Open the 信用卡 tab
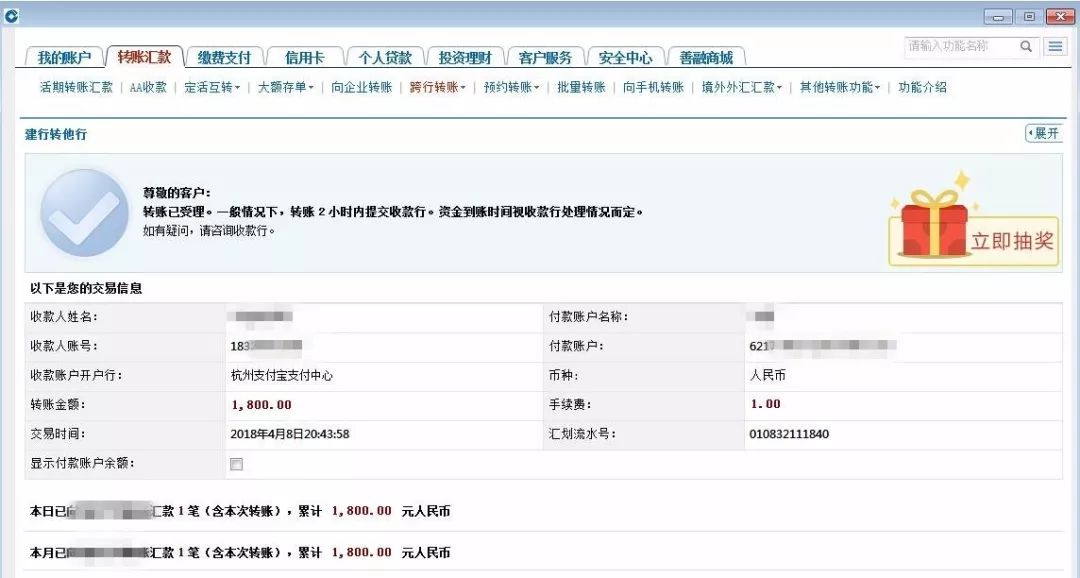Screen dimensions: 1080x578 304,58
